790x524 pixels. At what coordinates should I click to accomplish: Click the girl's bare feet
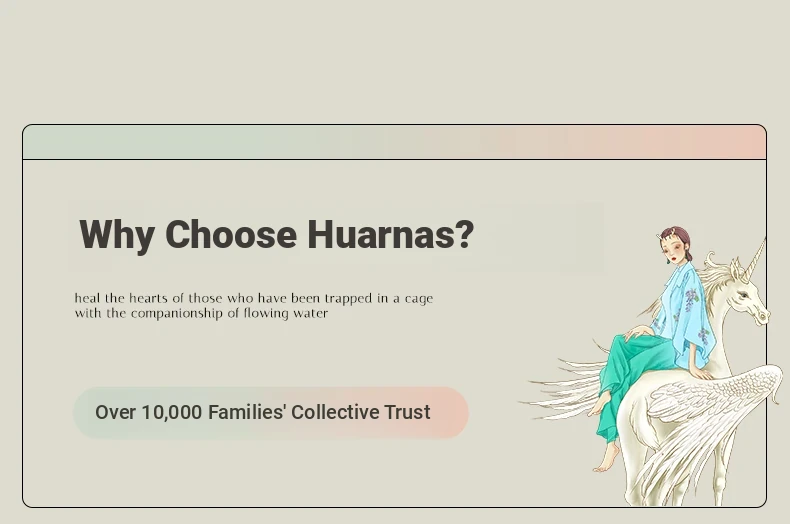pyautogui.click(x=606, y=458)
